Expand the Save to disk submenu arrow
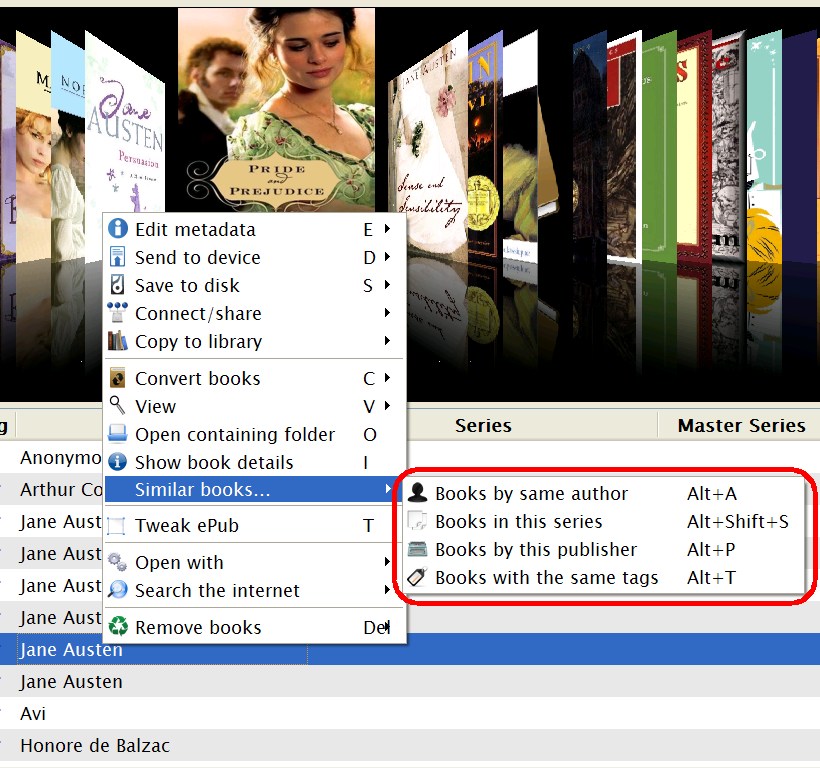Viewport: 820px width, 768px height. point(388,285)
